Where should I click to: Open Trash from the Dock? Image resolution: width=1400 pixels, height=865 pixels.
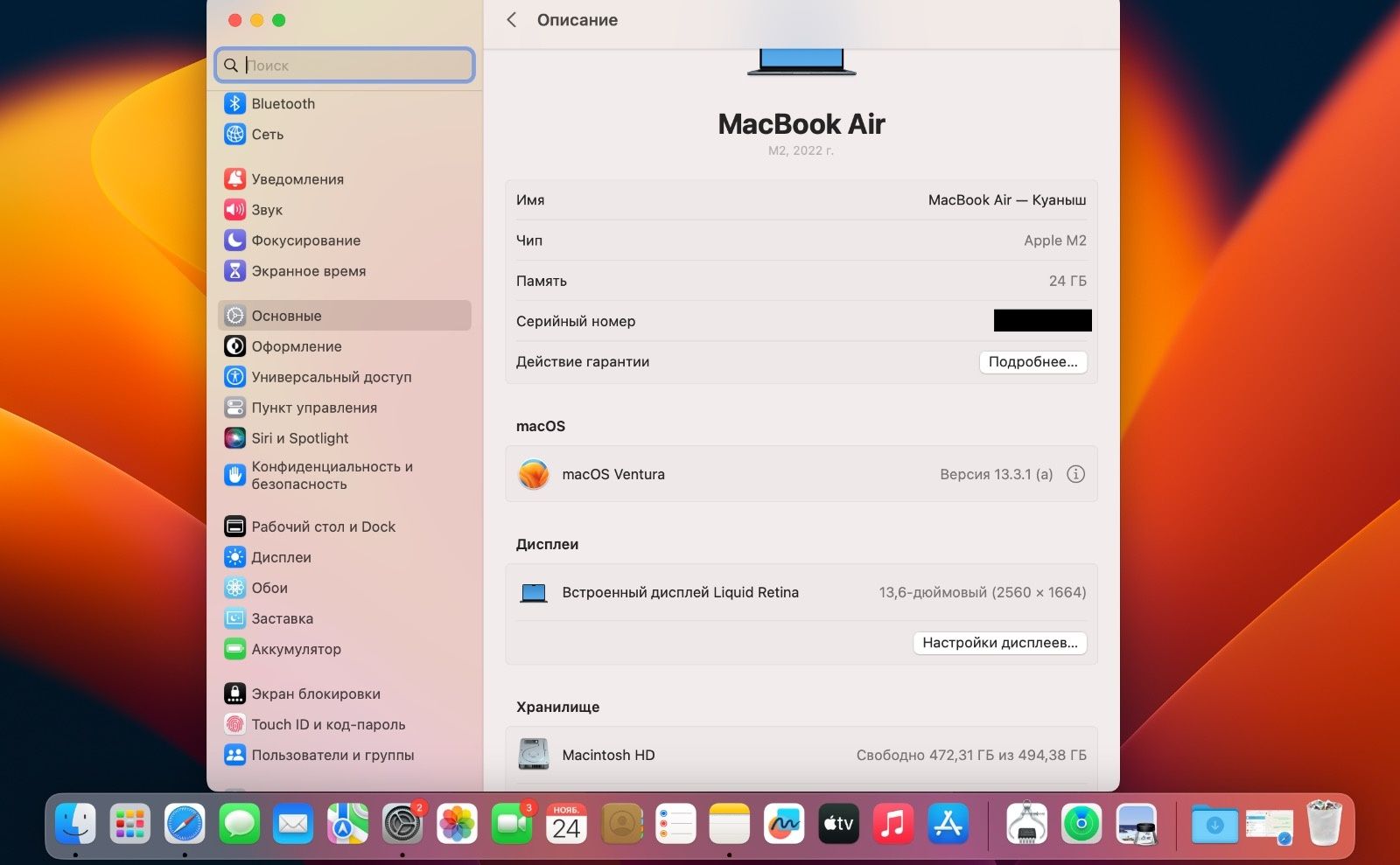tap(1324, 823)
